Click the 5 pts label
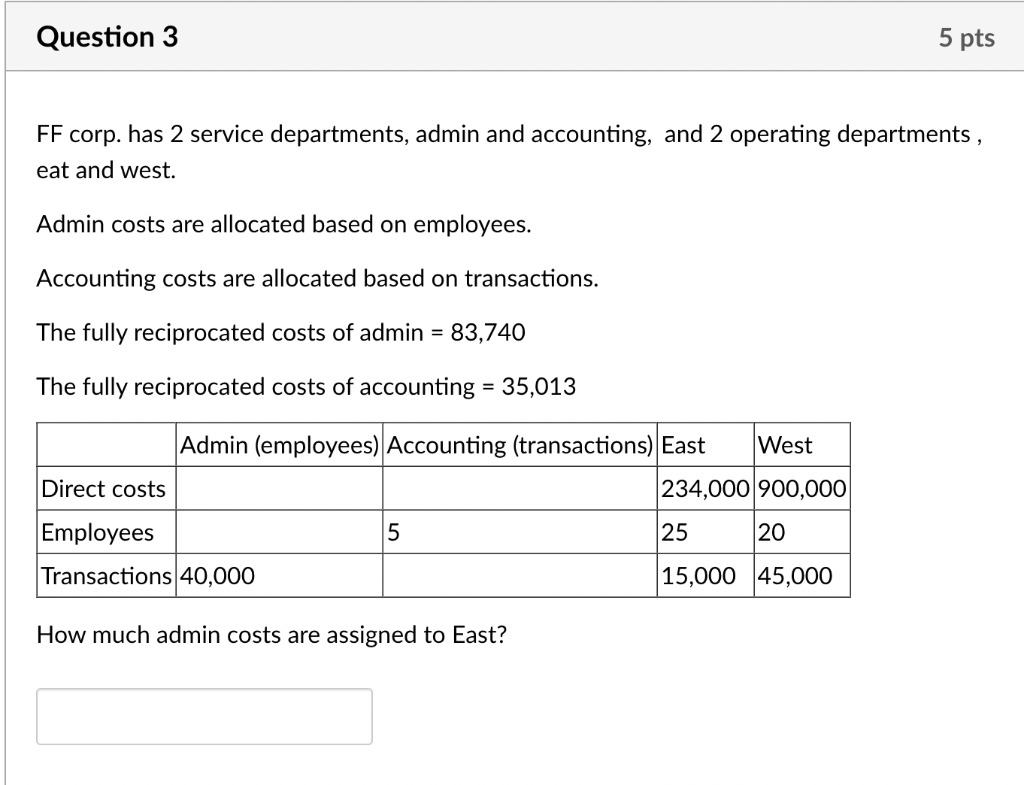 [966, 37]
